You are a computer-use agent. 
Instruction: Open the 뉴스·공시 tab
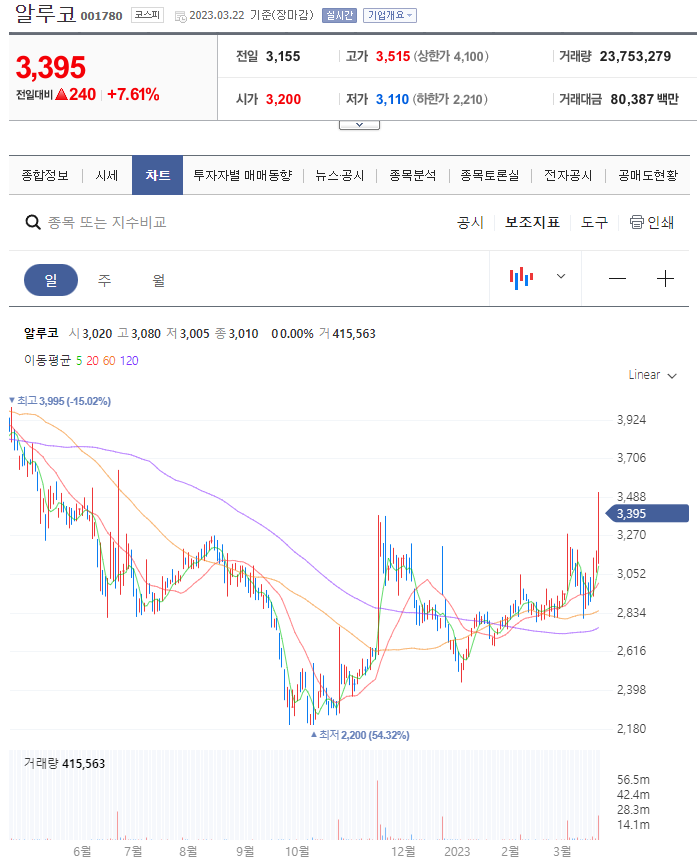[x=339, y=175]
